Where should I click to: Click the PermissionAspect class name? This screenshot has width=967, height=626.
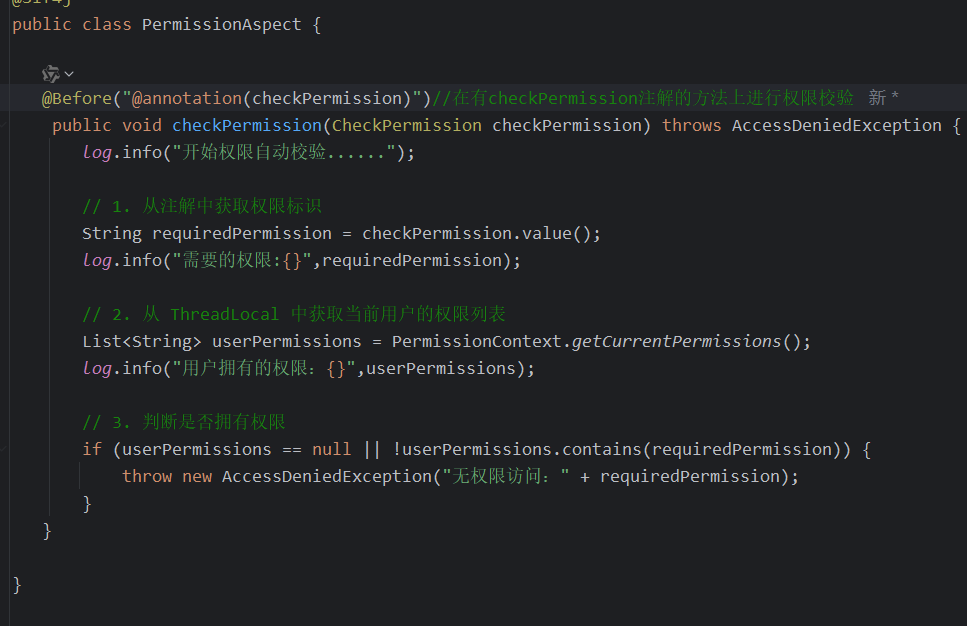tap(221, 24)
